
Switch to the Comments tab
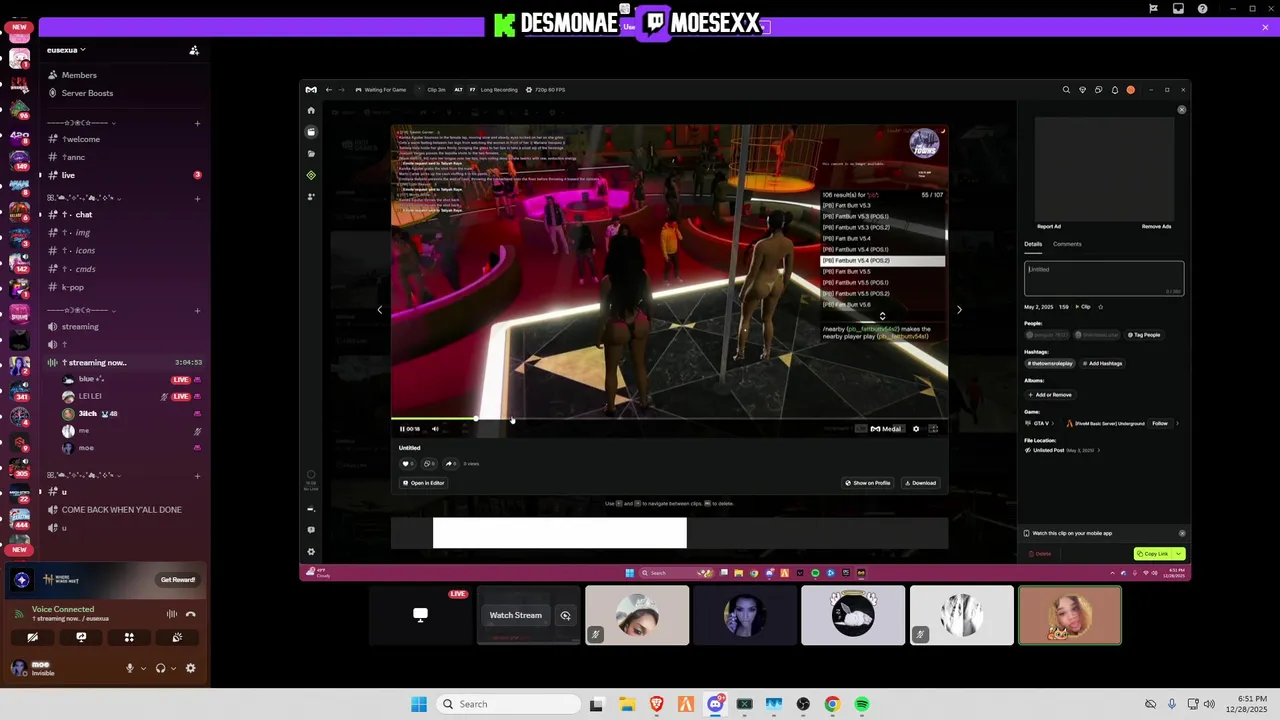point(1067,244)
